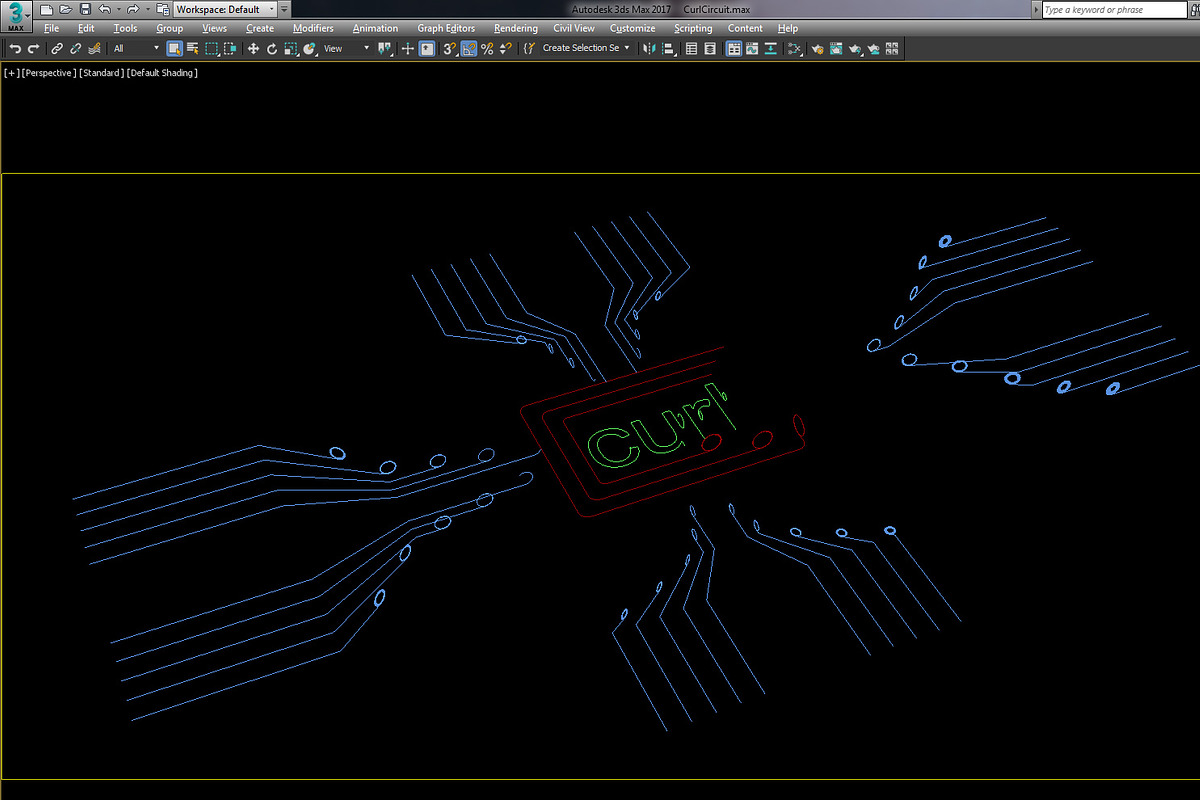Open the Render Setup dialog

click(x=817, y=48)
